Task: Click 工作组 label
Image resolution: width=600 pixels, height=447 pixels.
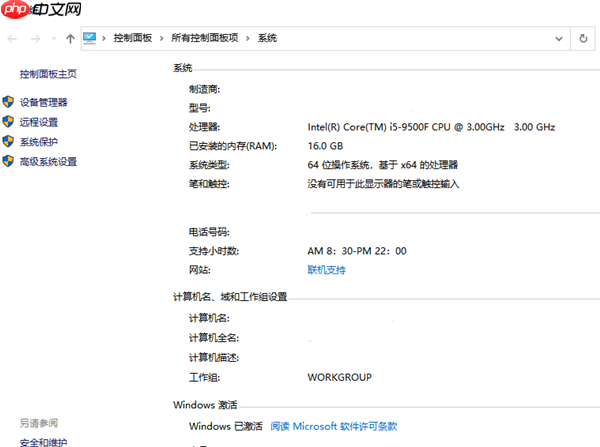Action: pos(204,378)
